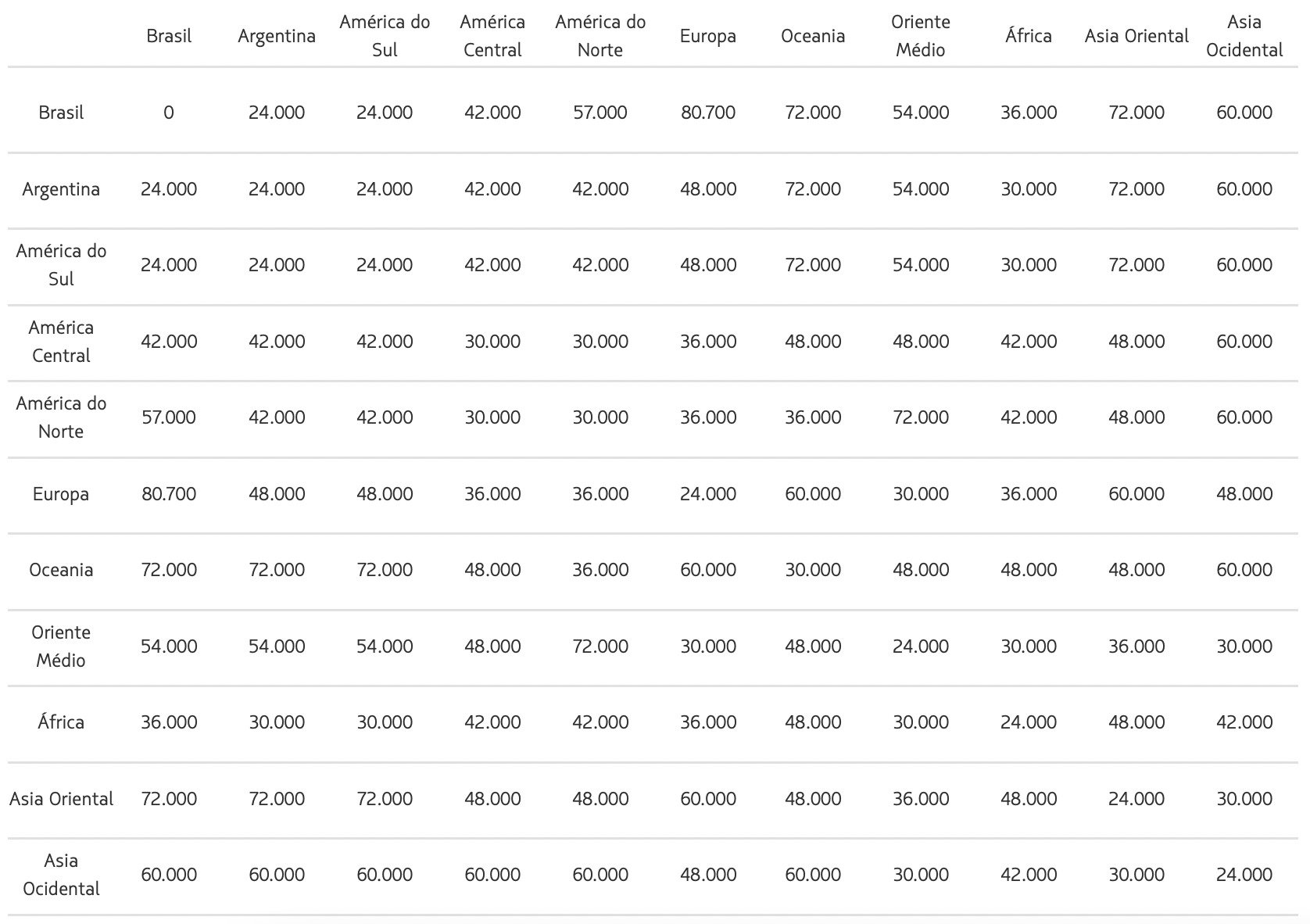
Task: Select the América do Norte row label
Action: click(x=61, y=417)
